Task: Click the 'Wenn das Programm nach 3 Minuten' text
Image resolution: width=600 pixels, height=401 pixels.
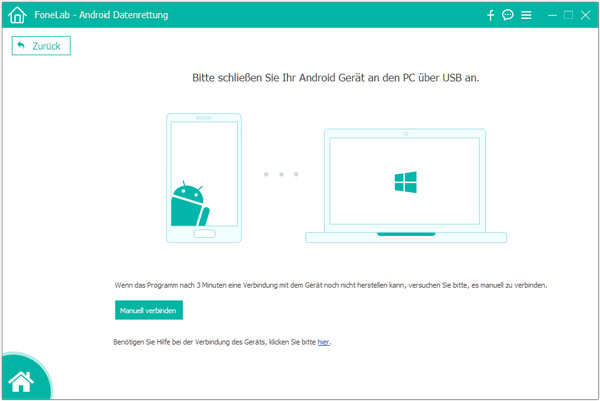Action: [x=331, y=285]
